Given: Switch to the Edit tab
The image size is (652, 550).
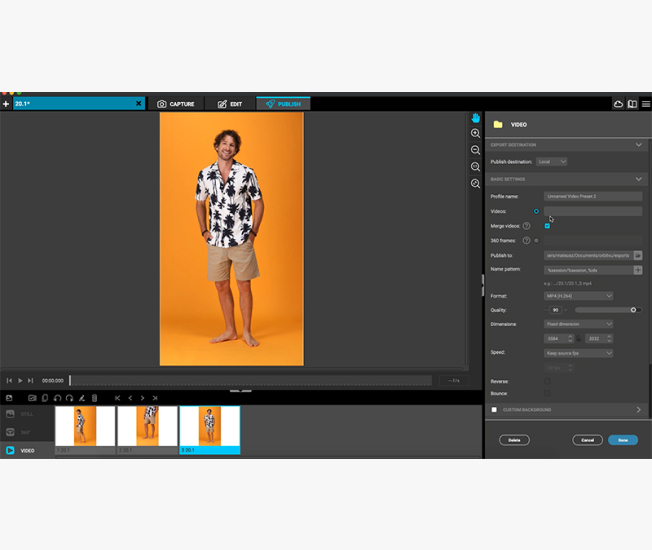Looking at the screenshot, I should pyautogui.click(x=229, y=104).
